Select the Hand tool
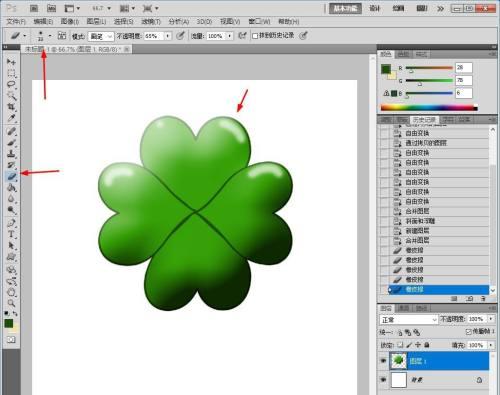This screenshot has height=395, width=500. tap(11, 293)
